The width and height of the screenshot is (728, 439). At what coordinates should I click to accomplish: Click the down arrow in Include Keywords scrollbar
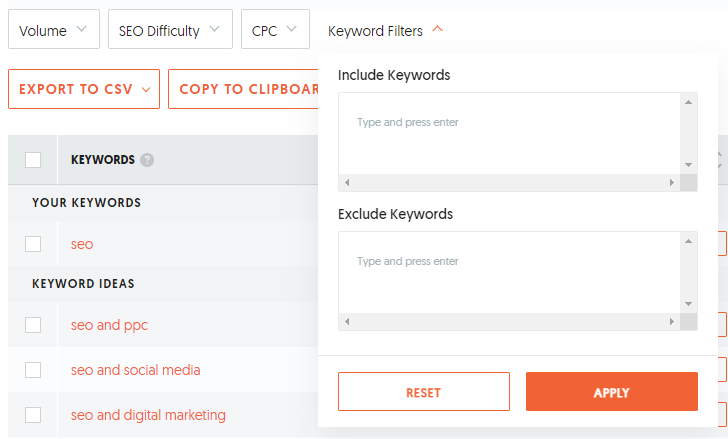689,165
